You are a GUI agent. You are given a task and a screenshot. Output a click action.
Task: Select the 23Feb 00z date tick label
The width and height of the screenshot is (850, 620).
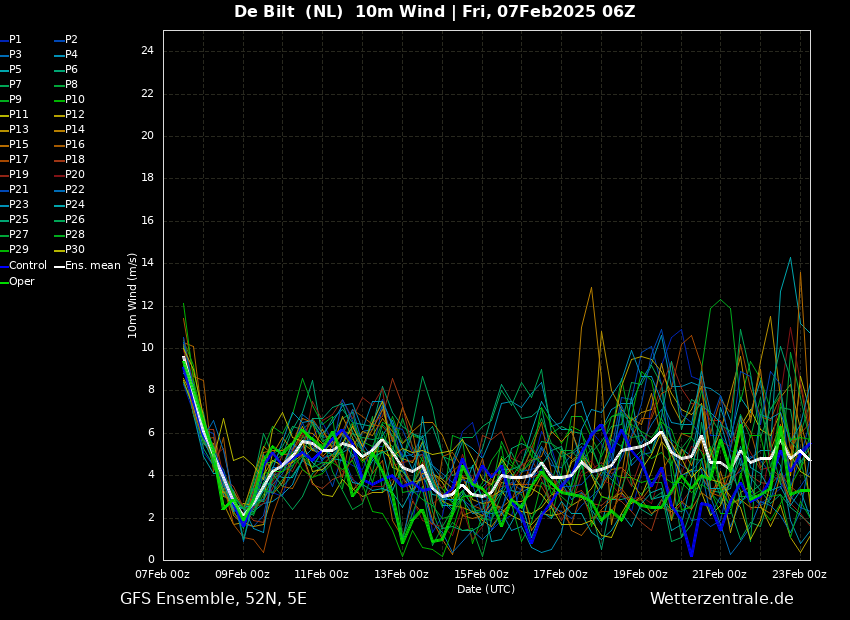click(x=799, y=574)
